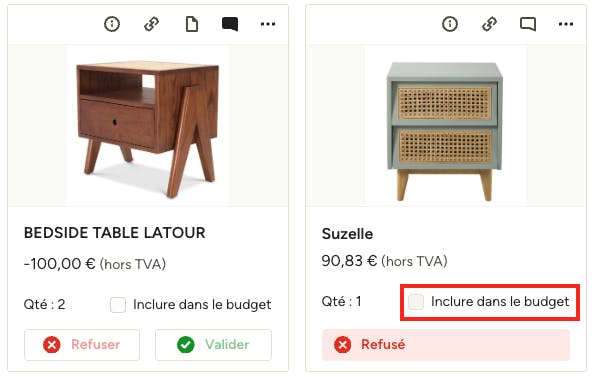Open three-dots menu on Suzelle card
Image resolution: width=594 pixels, height=377 pixels.
566,24
